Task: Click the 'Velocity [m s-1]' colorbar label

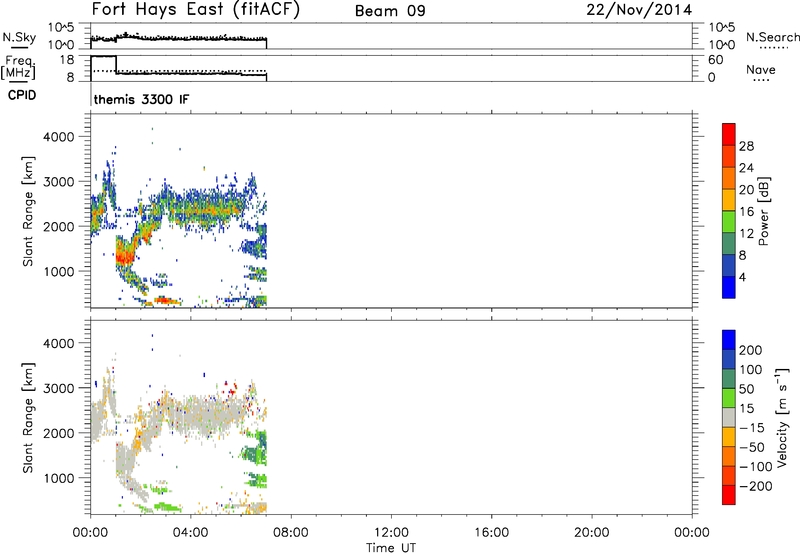Action: tap(782, 417)
